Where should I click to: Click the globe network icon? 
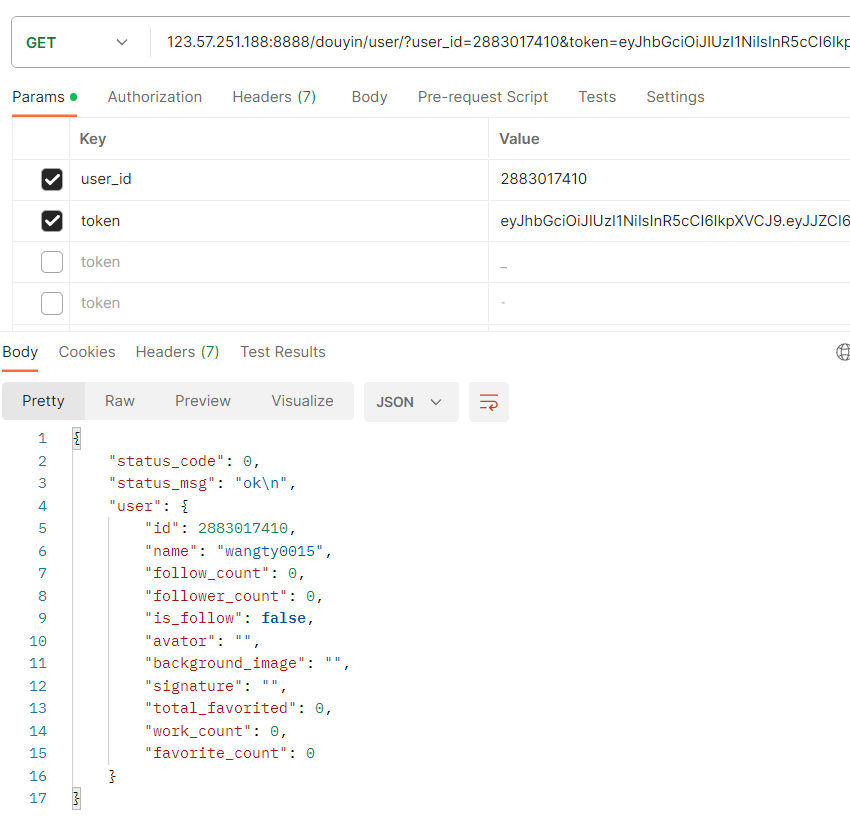click(843, 352)
